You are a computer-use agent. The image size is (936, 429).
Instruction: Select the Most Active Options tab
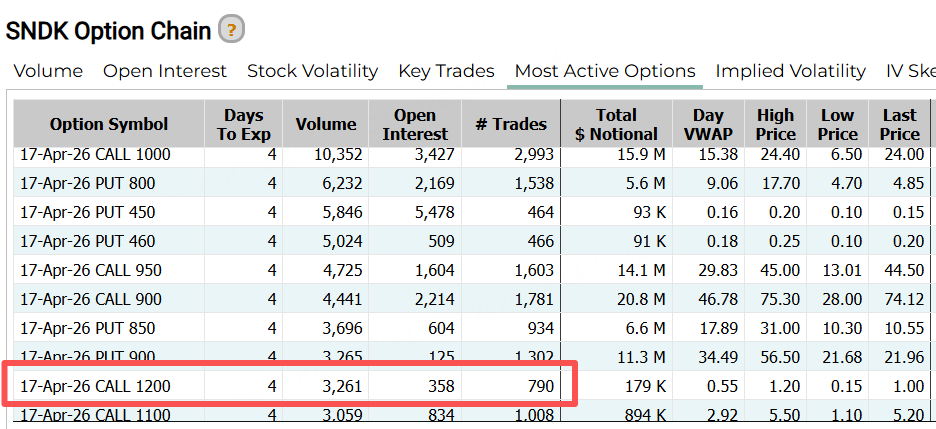coord(604,71)
